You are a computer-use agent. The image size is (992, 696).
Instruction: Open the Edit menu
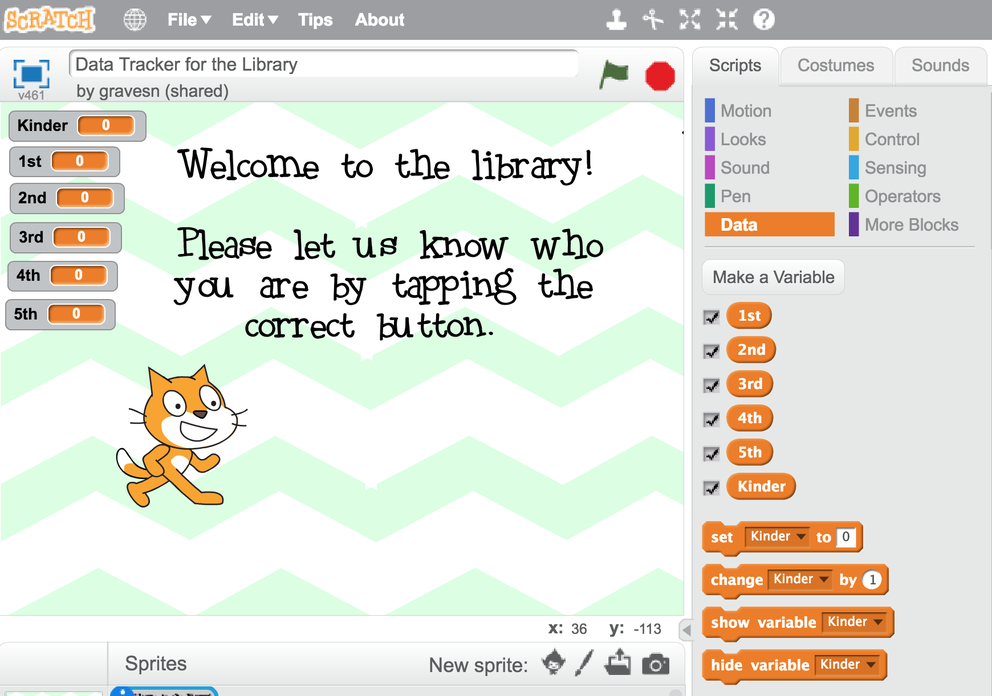pyautogui.click(x=255, y=20)
